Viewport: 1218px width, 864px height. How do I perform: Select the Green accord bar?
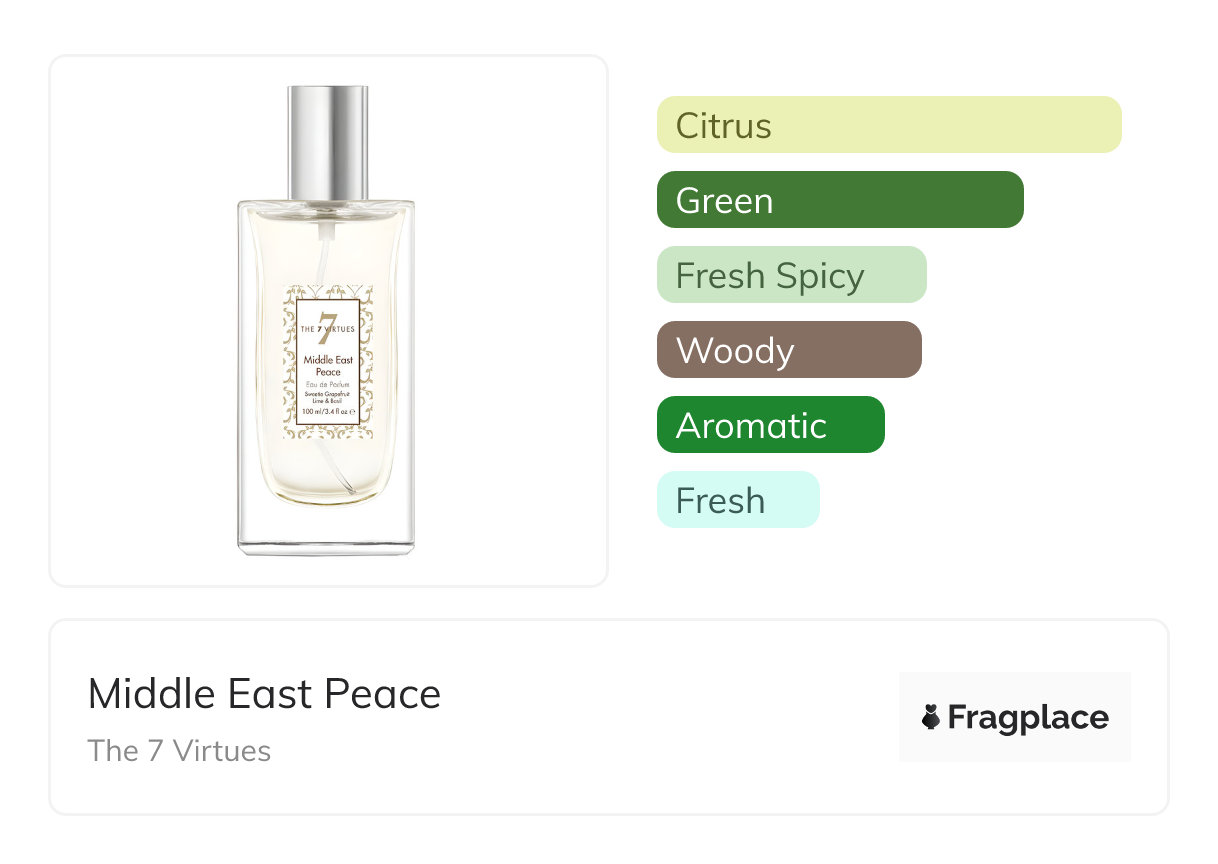(839, 200)
